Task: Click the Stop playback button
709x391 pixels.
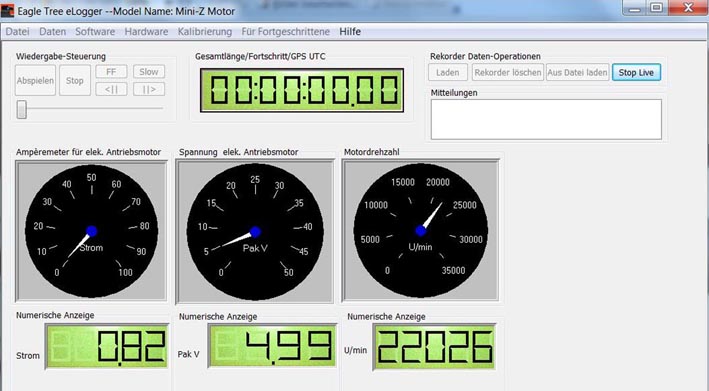Action: [x=75, y=80]
